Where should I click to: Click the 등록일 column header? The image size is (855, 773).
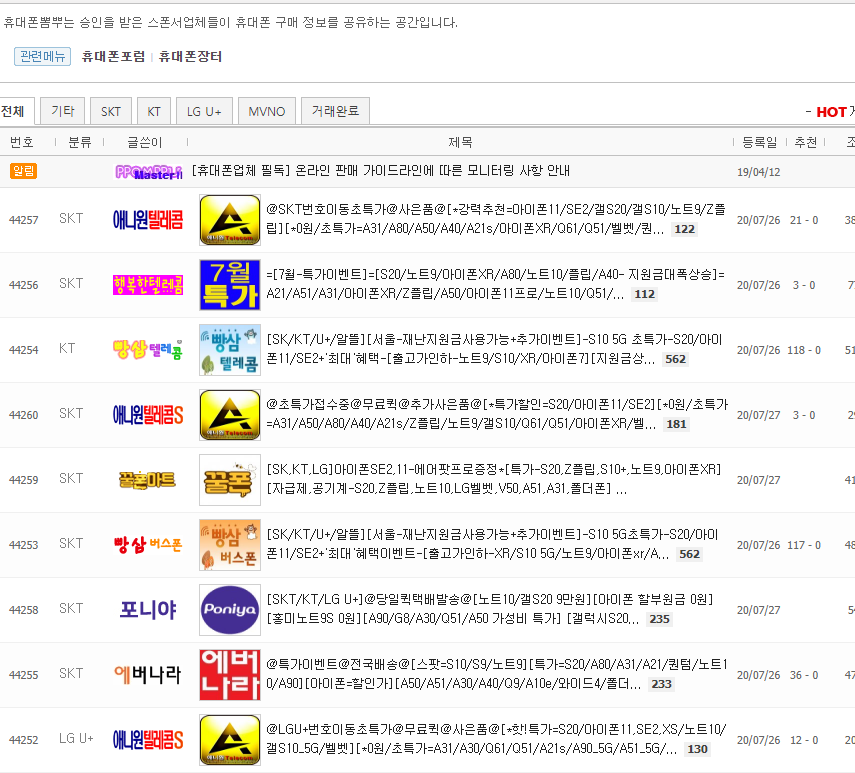(760, 142)
